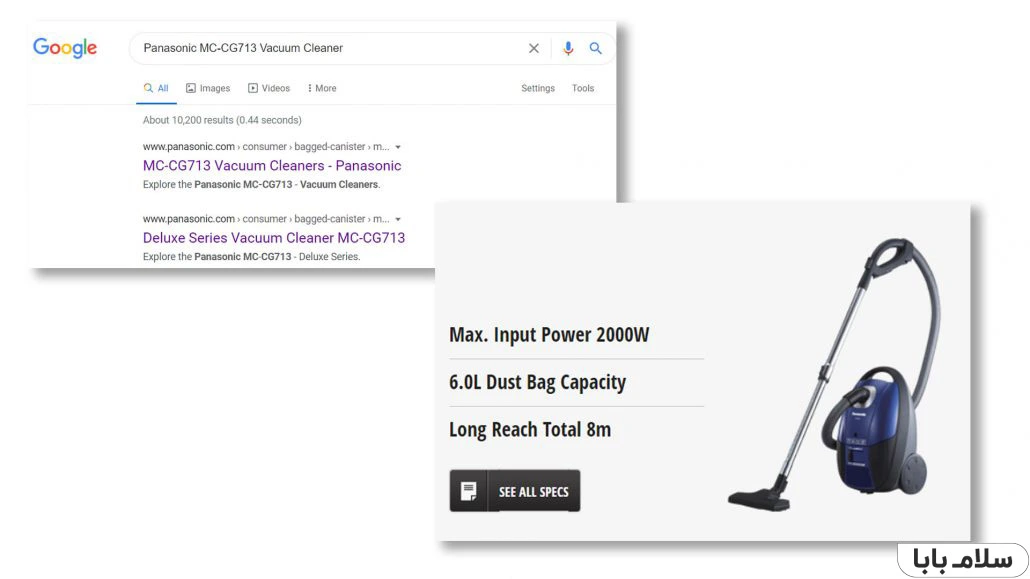Select the All results tab

pyautogui.click(x=156, y=88)
